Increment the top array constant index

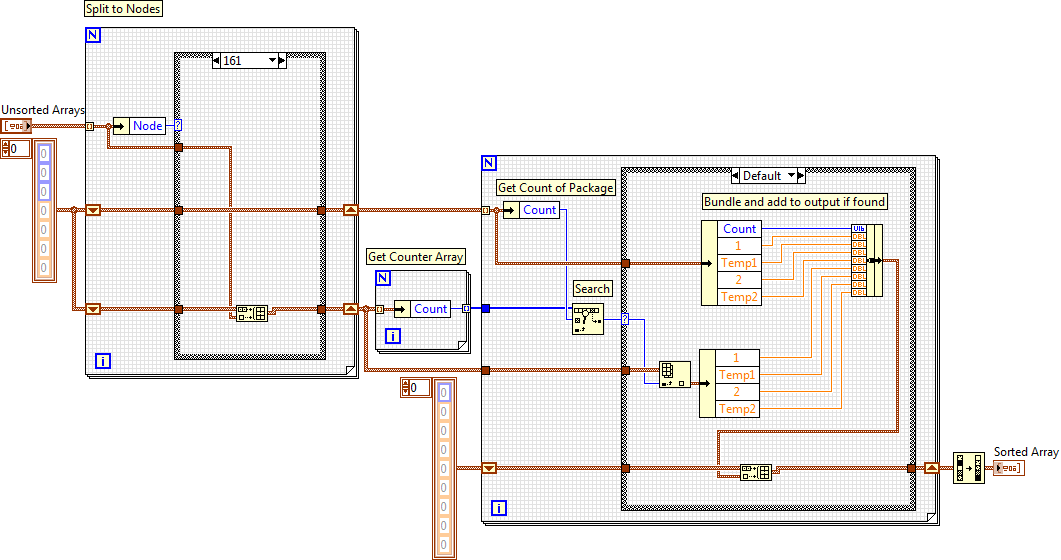(5, 145)
